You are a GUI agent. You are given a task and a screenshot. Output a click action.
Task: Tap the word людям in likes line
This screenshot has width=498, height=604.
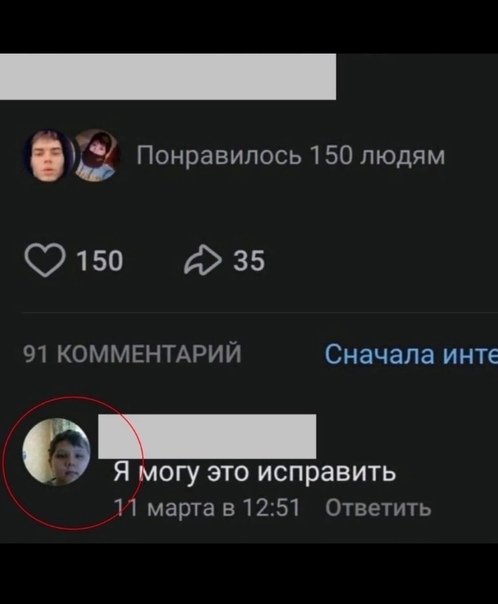point(402,156)
